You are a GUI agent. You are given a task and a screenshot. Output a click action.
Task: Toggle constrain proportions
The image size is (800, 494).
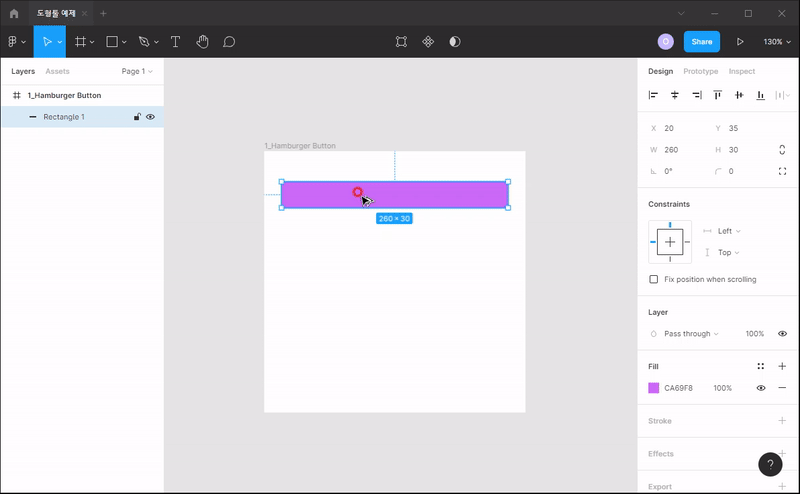782,150
